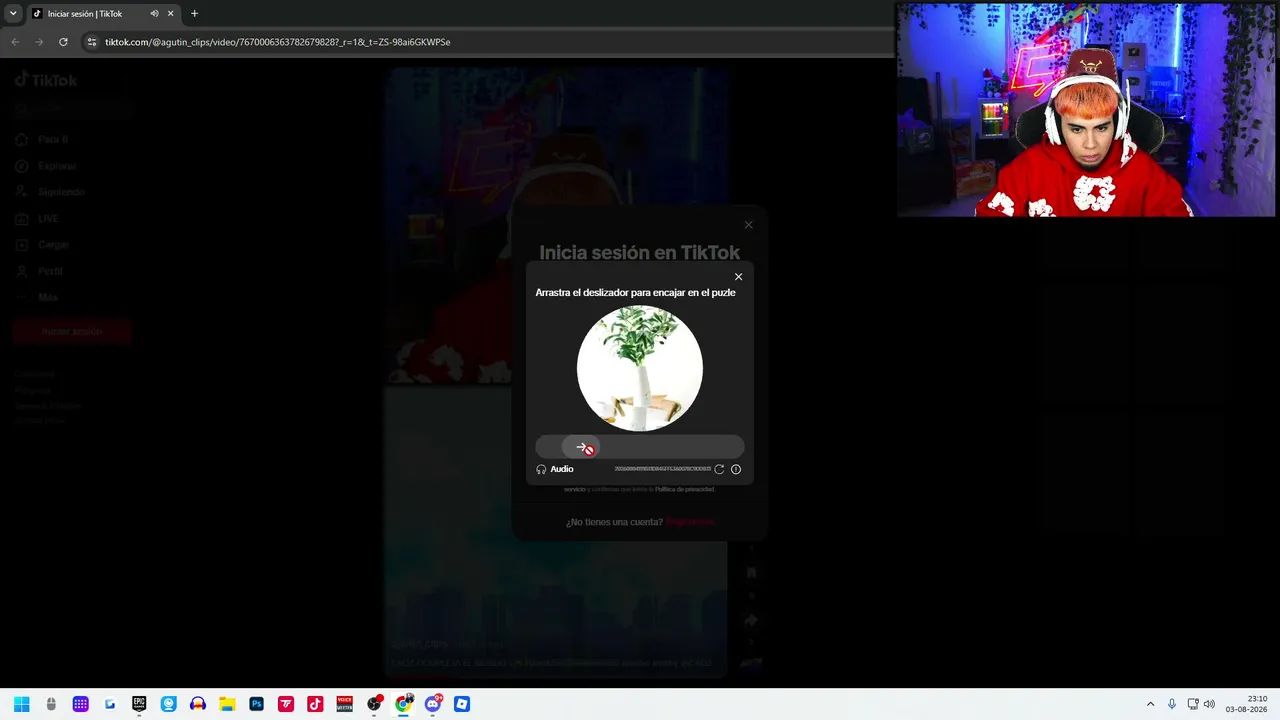The width and height of the screenshot is (1280, 720).
Task: Open File Explorer from the taskbar
Action: (227, 704)
